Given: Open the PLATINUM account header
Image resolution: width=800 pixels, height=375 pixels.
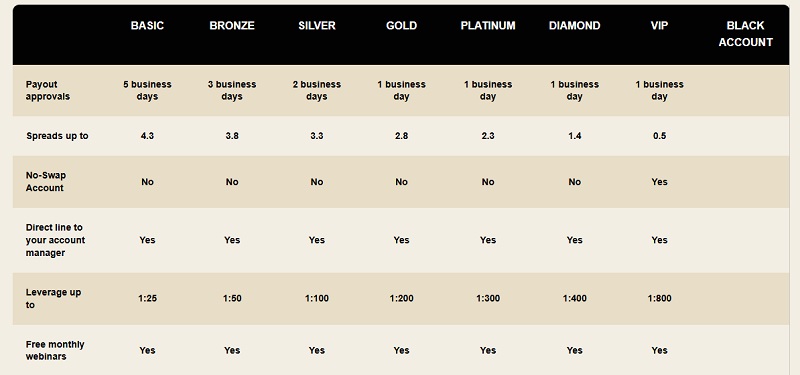Looking at the screenshot, I should pyautogui.click(x=488, y=26).
